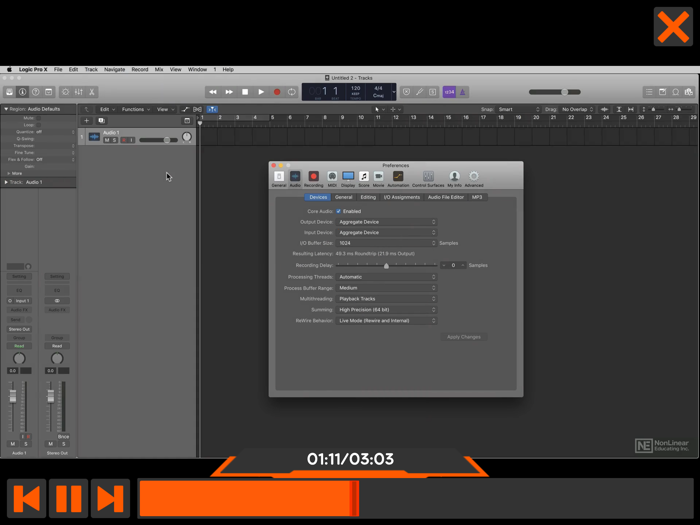Open the Automation preferences pane icon

(398, 179)
